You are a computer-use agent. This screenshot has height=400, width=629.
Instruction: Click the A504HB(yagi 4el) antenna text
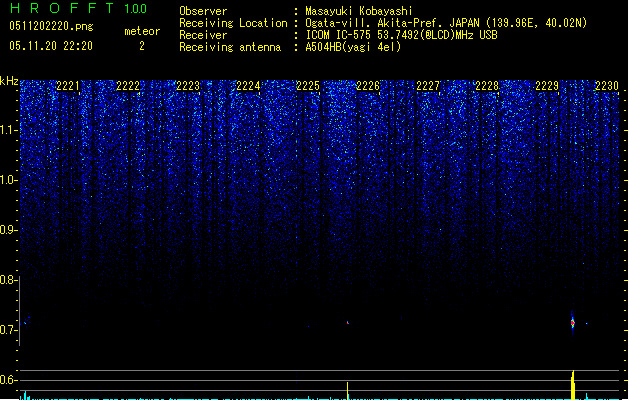pos(353,47)
